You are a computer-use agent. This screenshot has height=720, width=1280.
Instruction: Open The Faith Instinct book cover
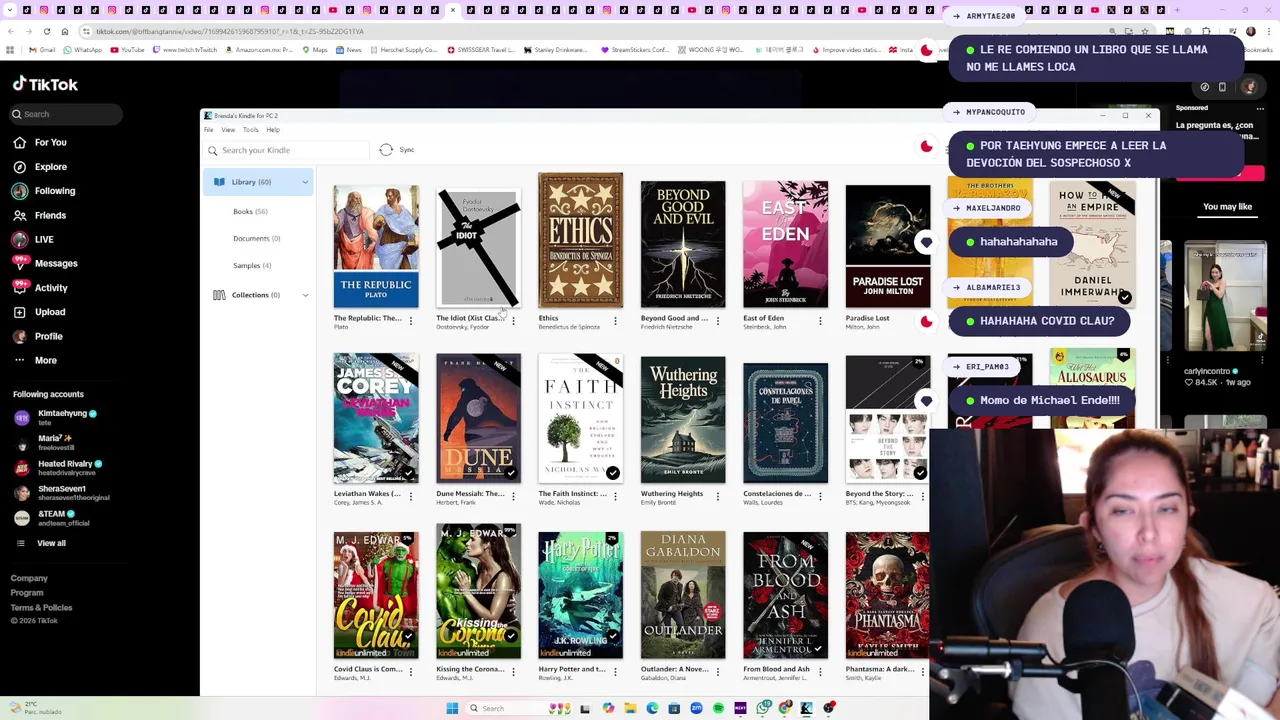580,419
